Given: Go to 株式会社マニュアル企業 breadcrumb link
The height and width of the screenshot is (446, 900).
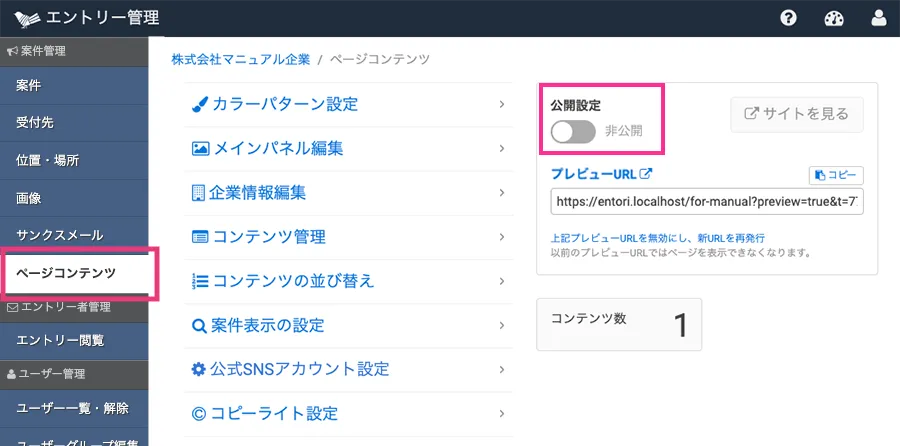Looking at the screenshot, I should coord(241,60).
